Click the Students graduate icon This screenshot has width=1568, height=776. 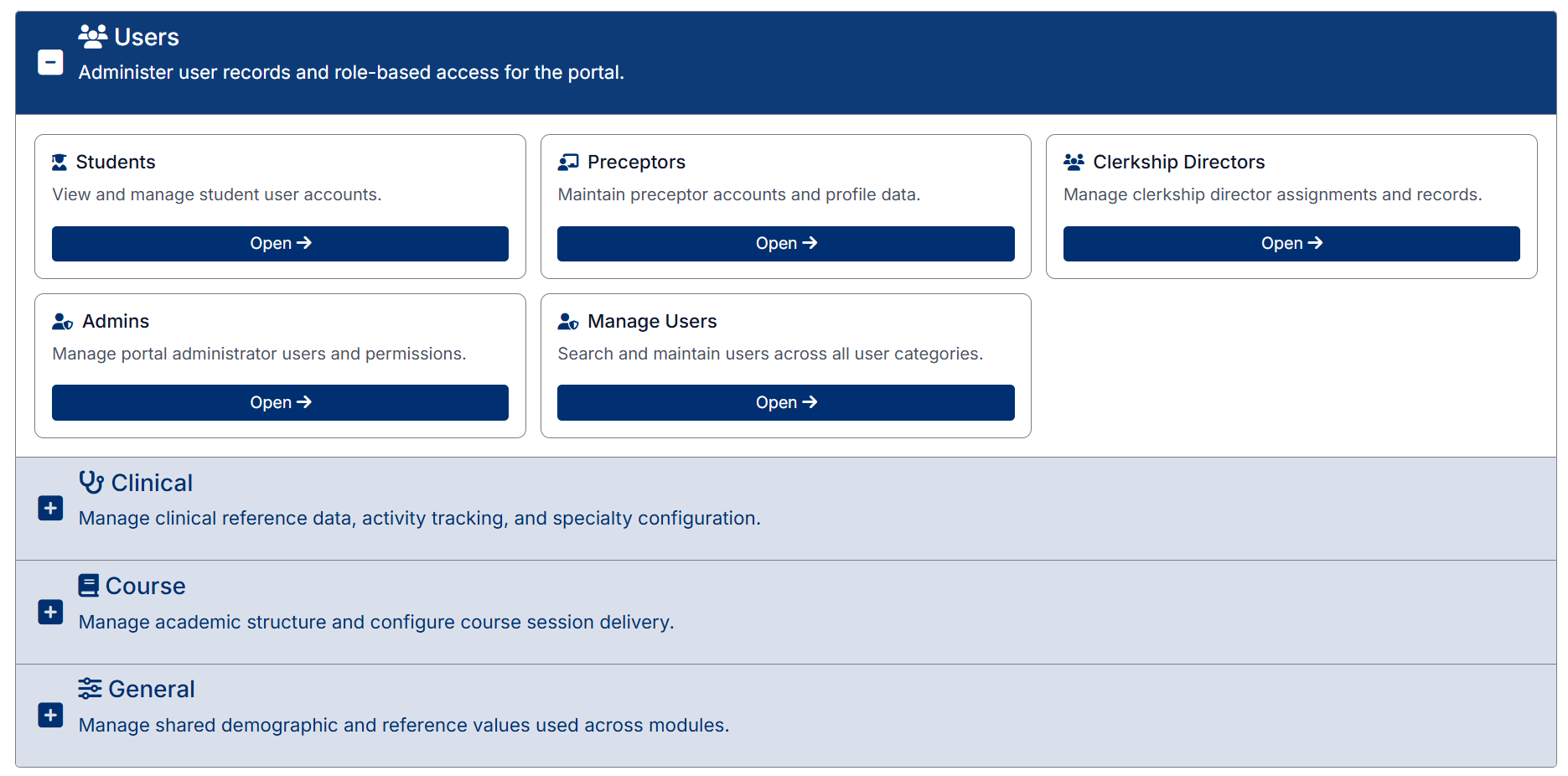[60, 162]
